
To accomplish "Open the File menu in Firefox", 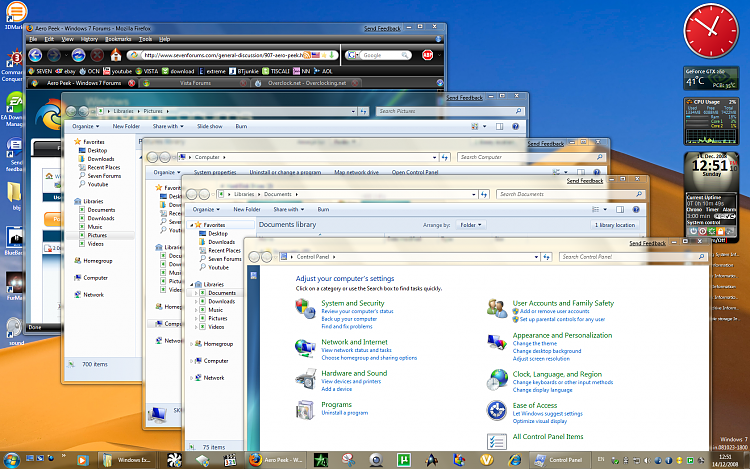I will [x=33, y=39].
